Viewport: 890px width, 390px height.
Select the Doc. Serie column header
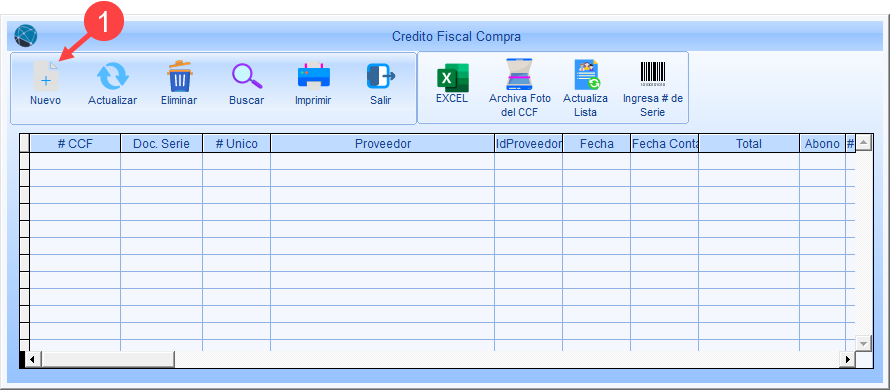point(161,144)
